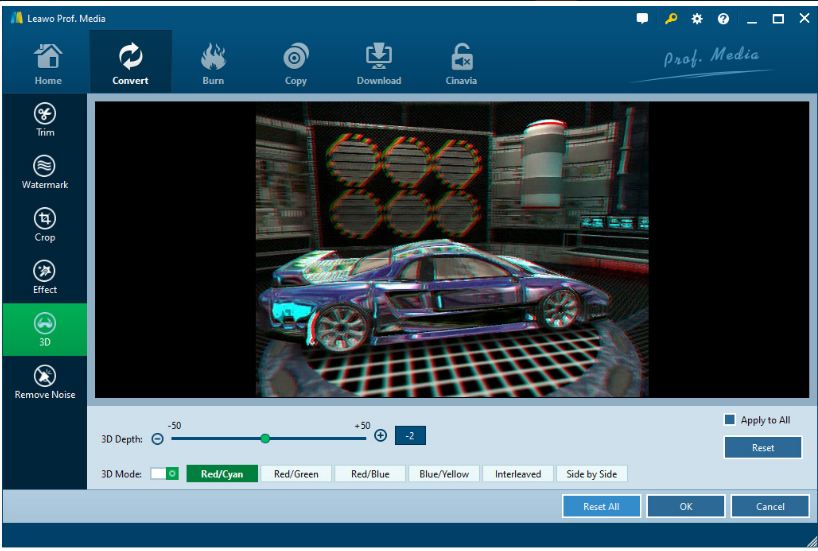Switch to the Copy tab
Viewport: 818px width, 551px height.
coord(296,65)
